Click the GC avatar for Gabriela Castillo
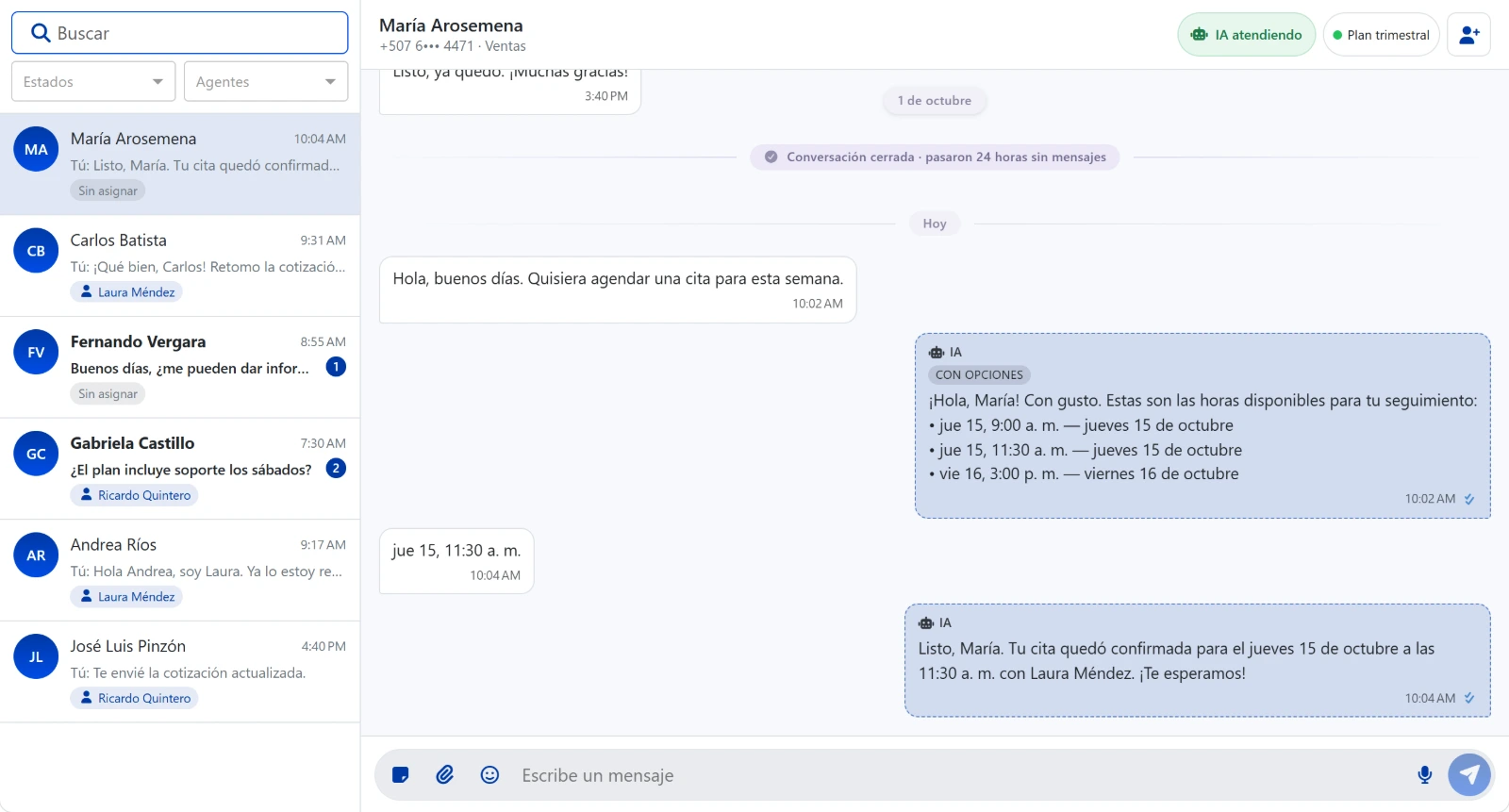Screen dimensions: 1509x812 point(36,454)
